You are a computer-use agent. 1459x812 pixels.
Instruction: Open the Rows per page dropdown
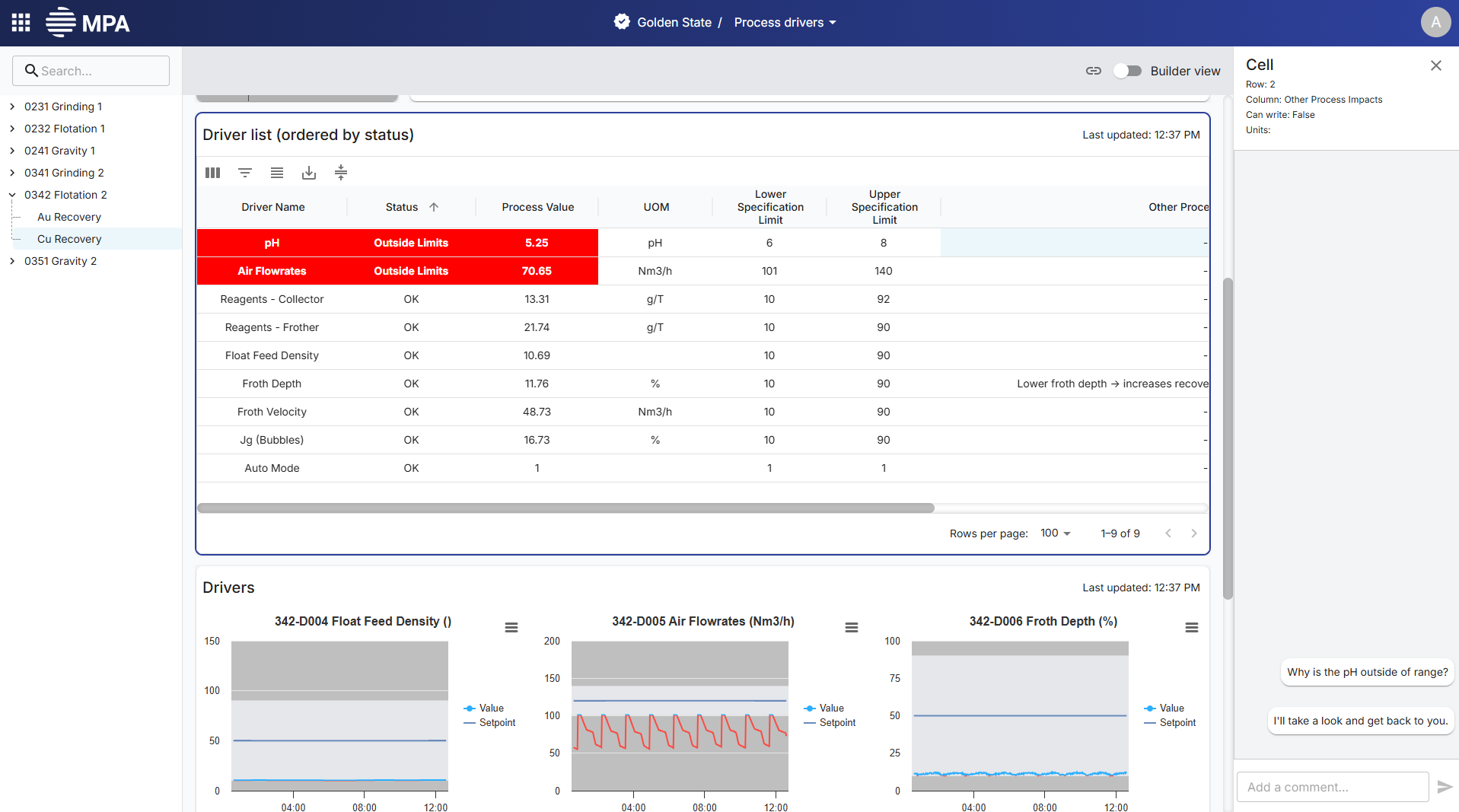click(x=1056, y=533)
